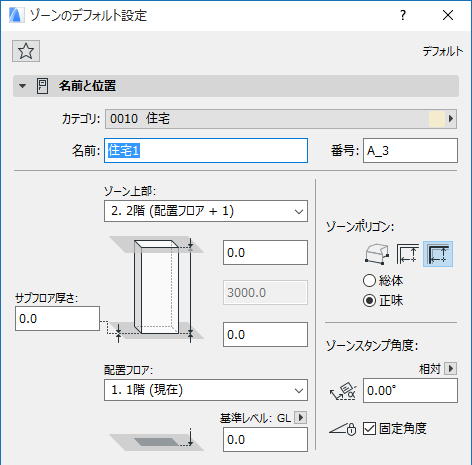Open the 配置フロア dropdown
The image size is (472, 465).
pos(206,390)
